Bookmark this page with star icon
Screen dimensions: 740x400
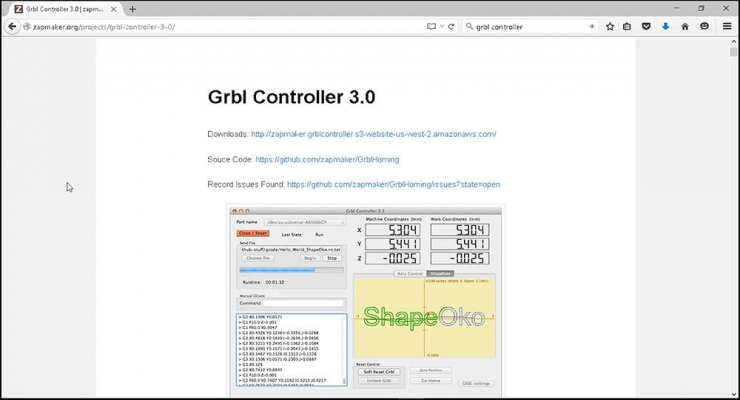pos(610,27)
